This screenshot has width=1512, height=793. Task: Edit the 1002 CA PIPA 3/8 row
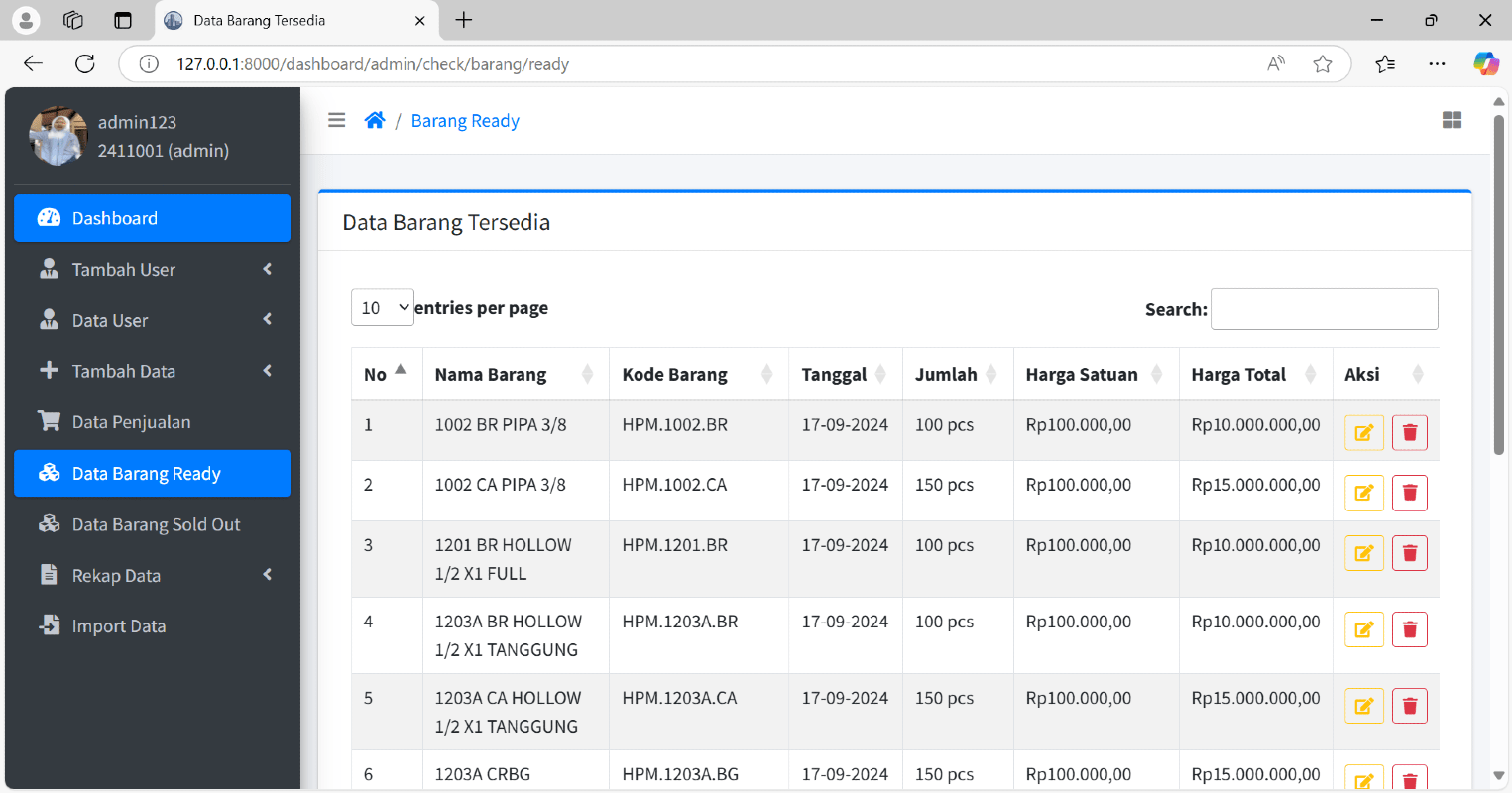point(1364,493)
